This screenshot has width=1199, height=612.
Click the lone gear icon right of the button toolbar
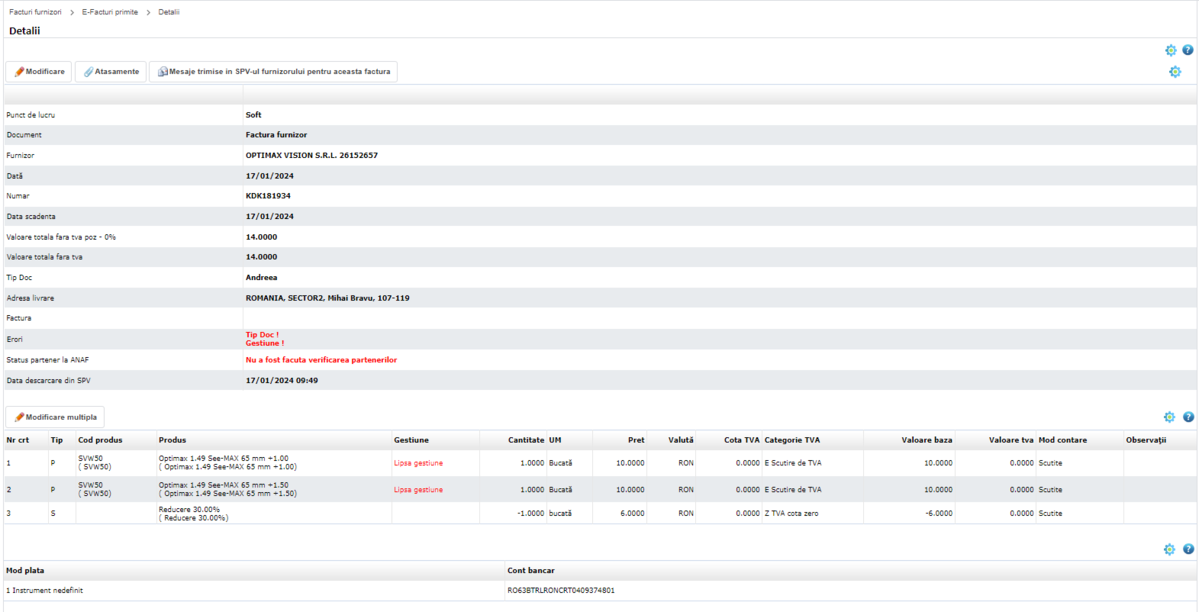click(1175, 72)
